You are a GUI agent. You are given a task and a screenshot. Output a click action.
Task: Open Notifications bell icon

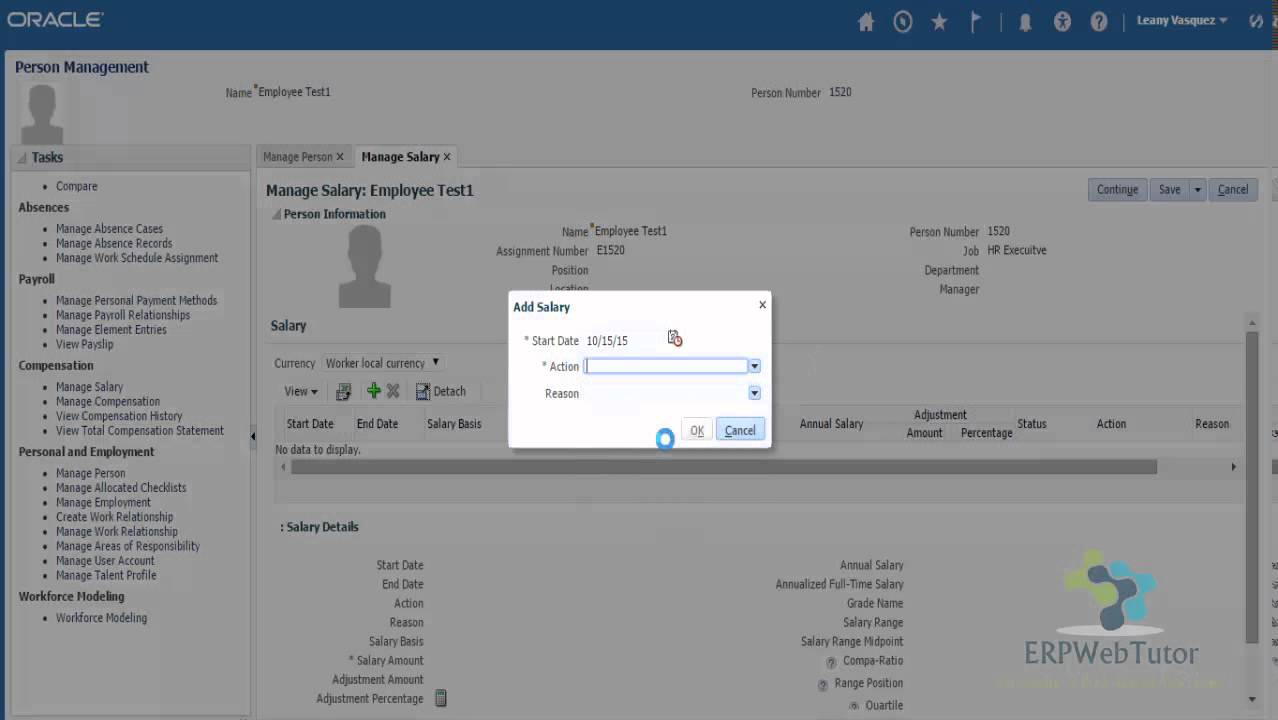[x=1025, y=22]
